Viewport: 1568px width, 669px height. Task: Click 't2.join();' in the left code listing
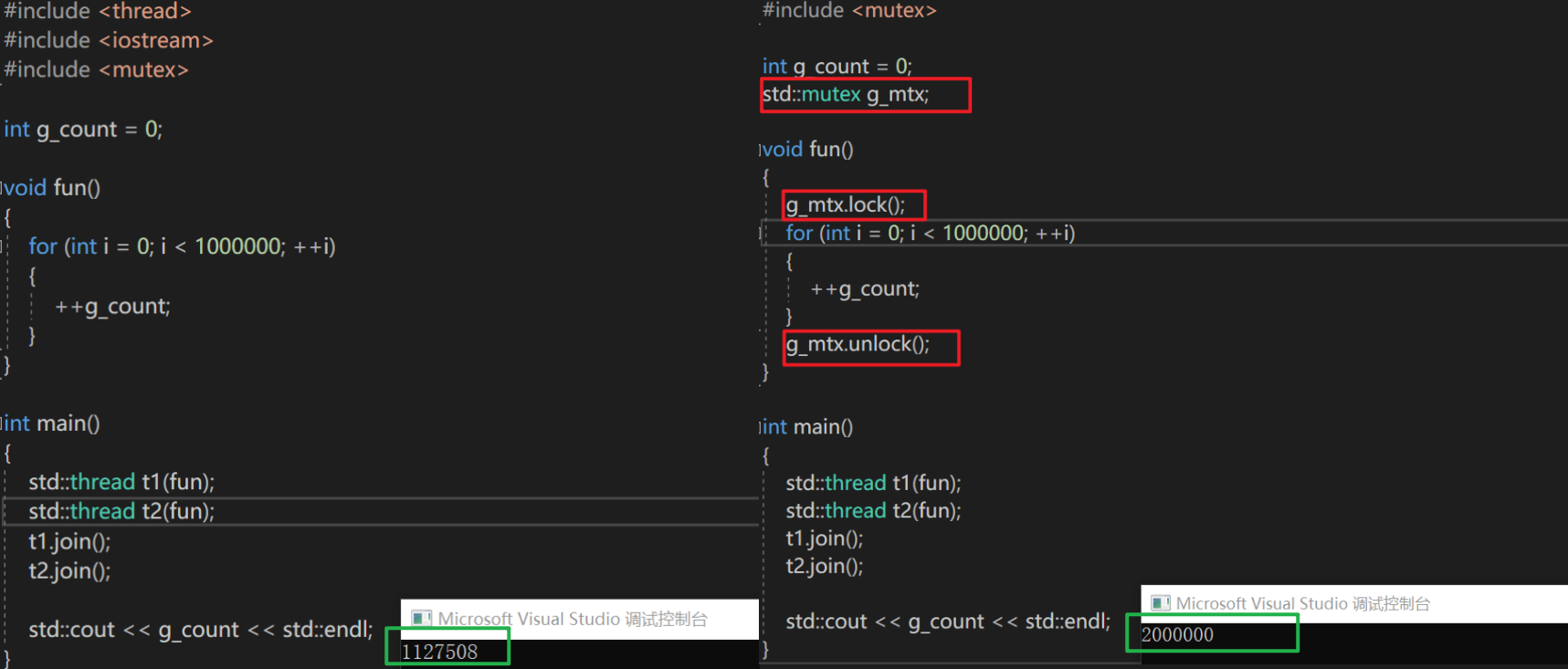point(69,570)
